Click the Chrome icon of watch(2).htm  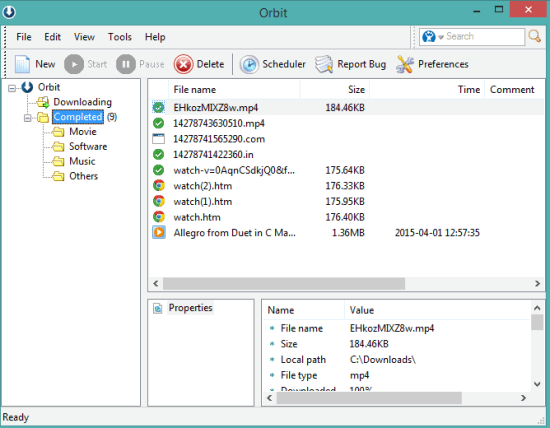(159, 186)
